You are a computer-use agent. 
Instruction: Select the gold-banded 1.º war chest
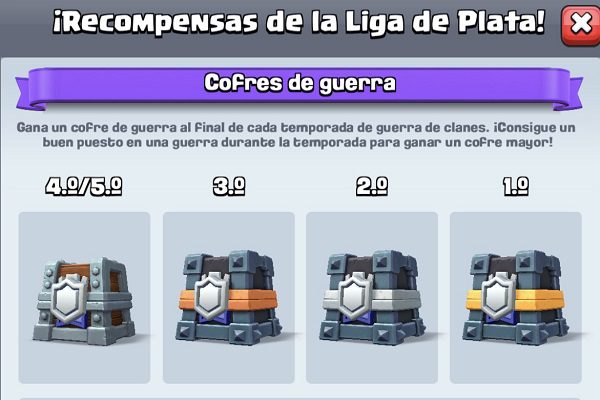pos(516,298)
